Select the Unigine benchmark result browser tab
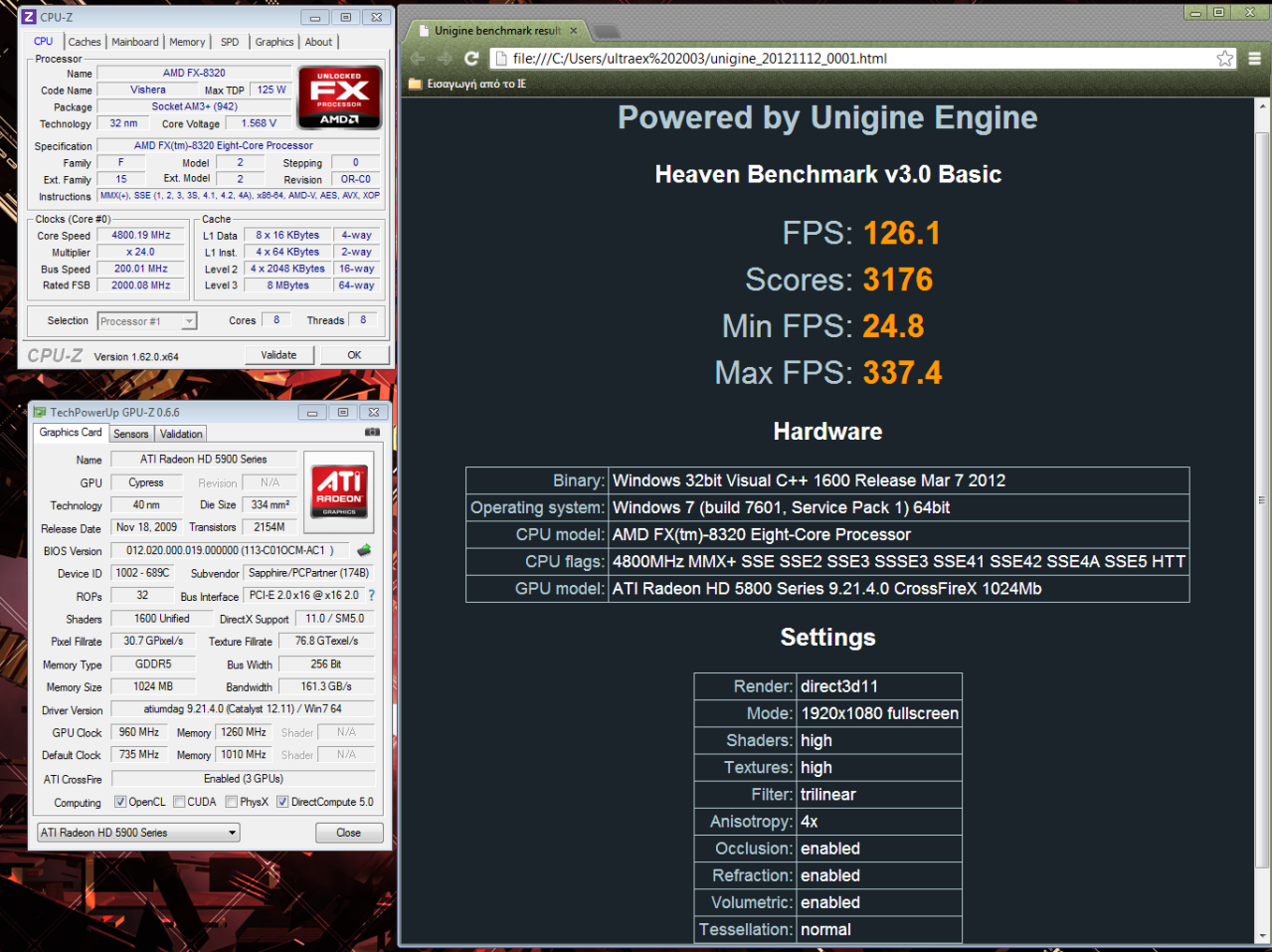 (x=497, y=31)
